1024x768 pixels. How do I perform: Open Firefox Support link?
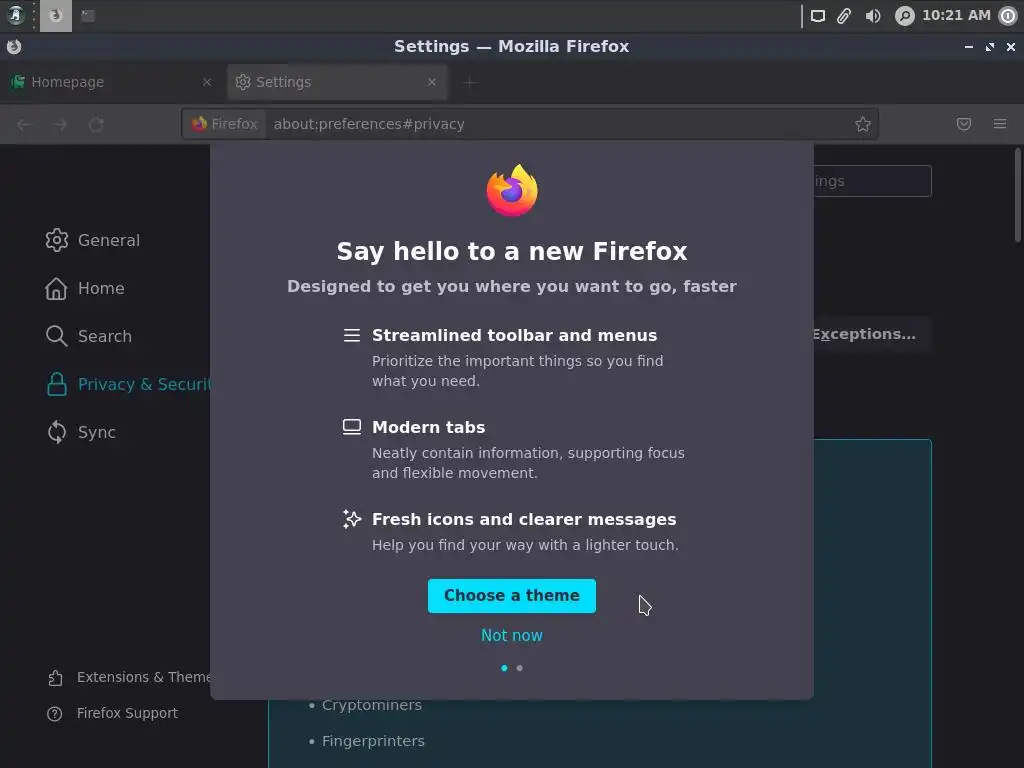click(112, 713)
